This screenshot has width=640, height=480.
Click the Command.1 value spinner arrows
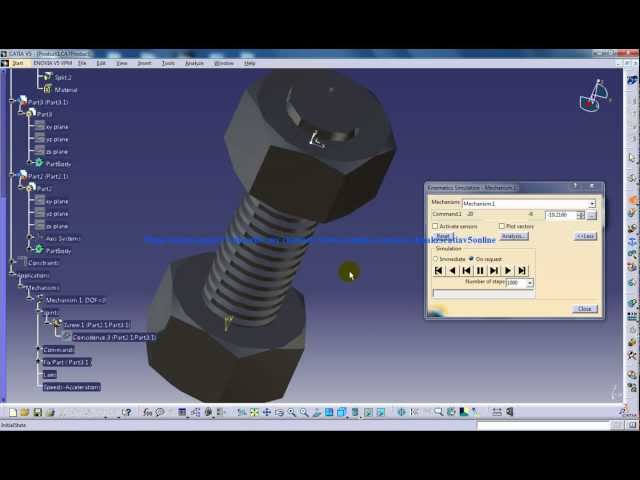tap(580, 215)
